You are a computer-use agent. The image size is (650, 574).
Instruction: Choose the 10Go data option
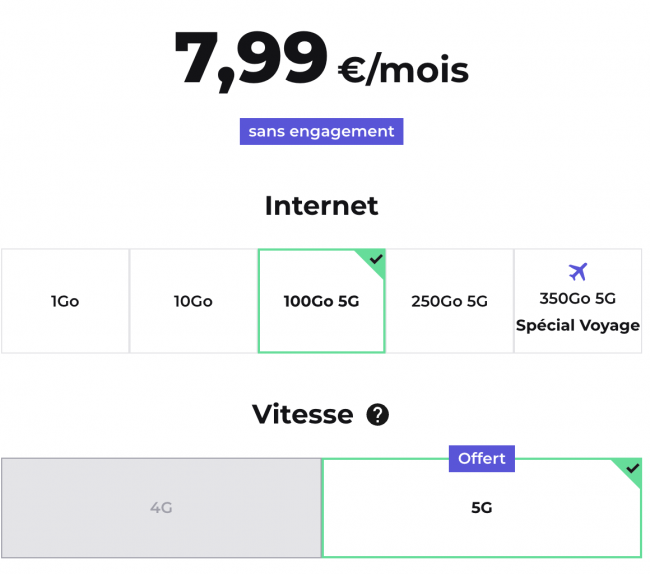pyautogui.click(x=193, y=301)
